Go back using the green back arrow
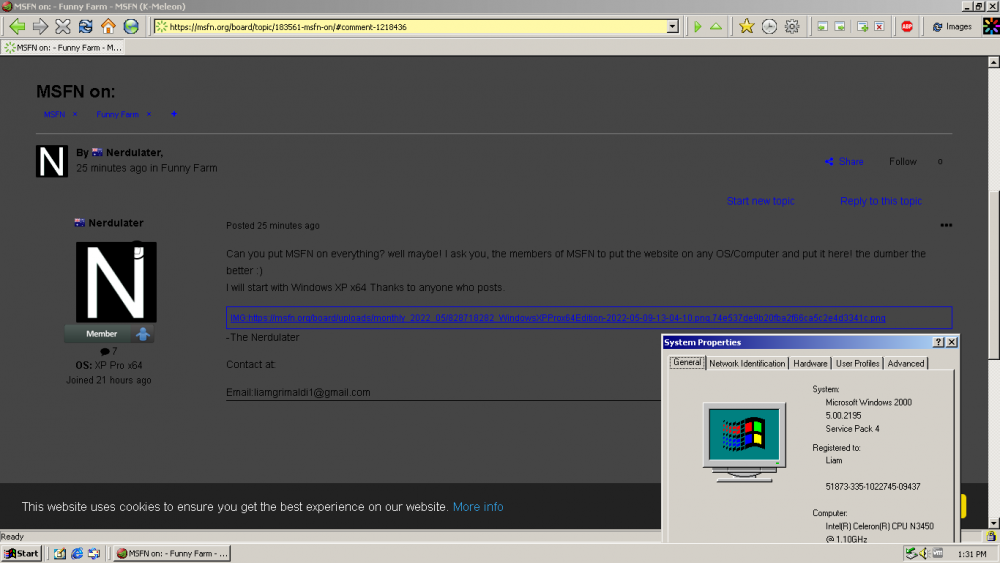This screenshot has height=563, width=1000. [17, 27]
